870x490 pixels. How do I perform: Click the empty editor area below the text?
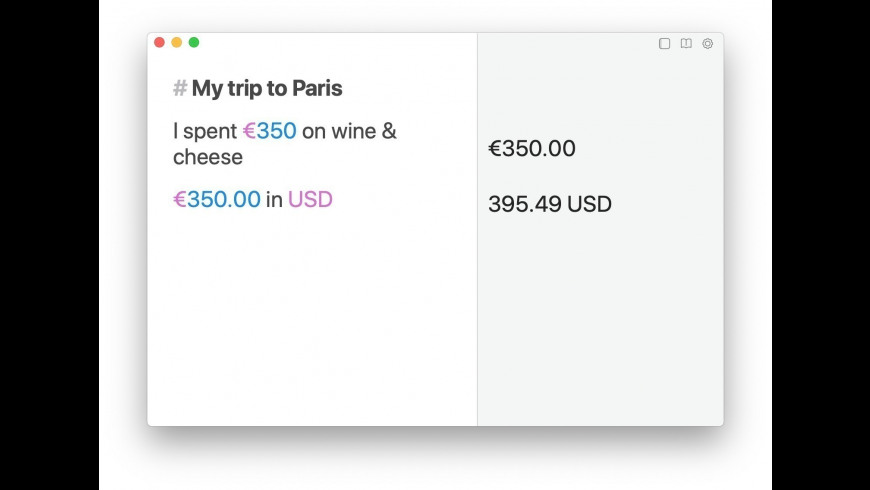(310, 320)
